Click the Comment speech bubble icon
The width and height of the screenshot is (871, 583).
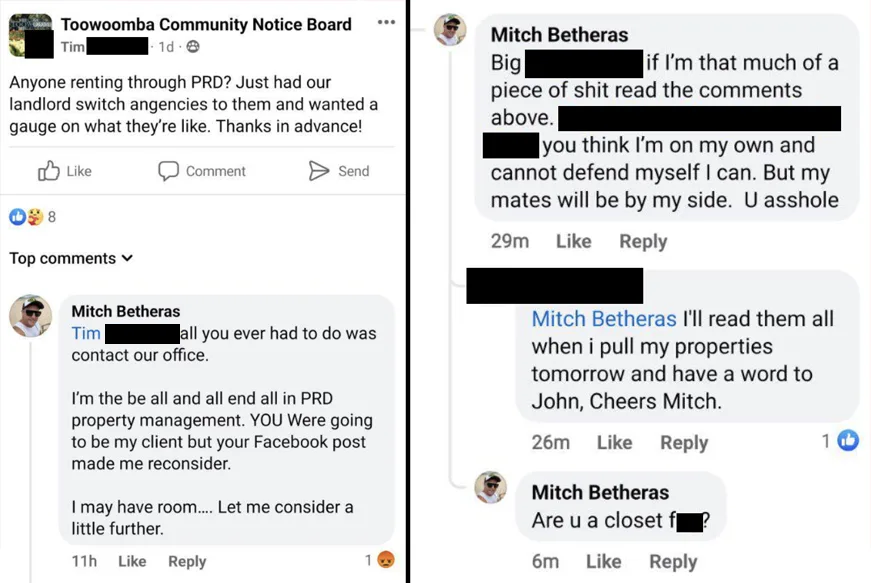tap(168, 171)
